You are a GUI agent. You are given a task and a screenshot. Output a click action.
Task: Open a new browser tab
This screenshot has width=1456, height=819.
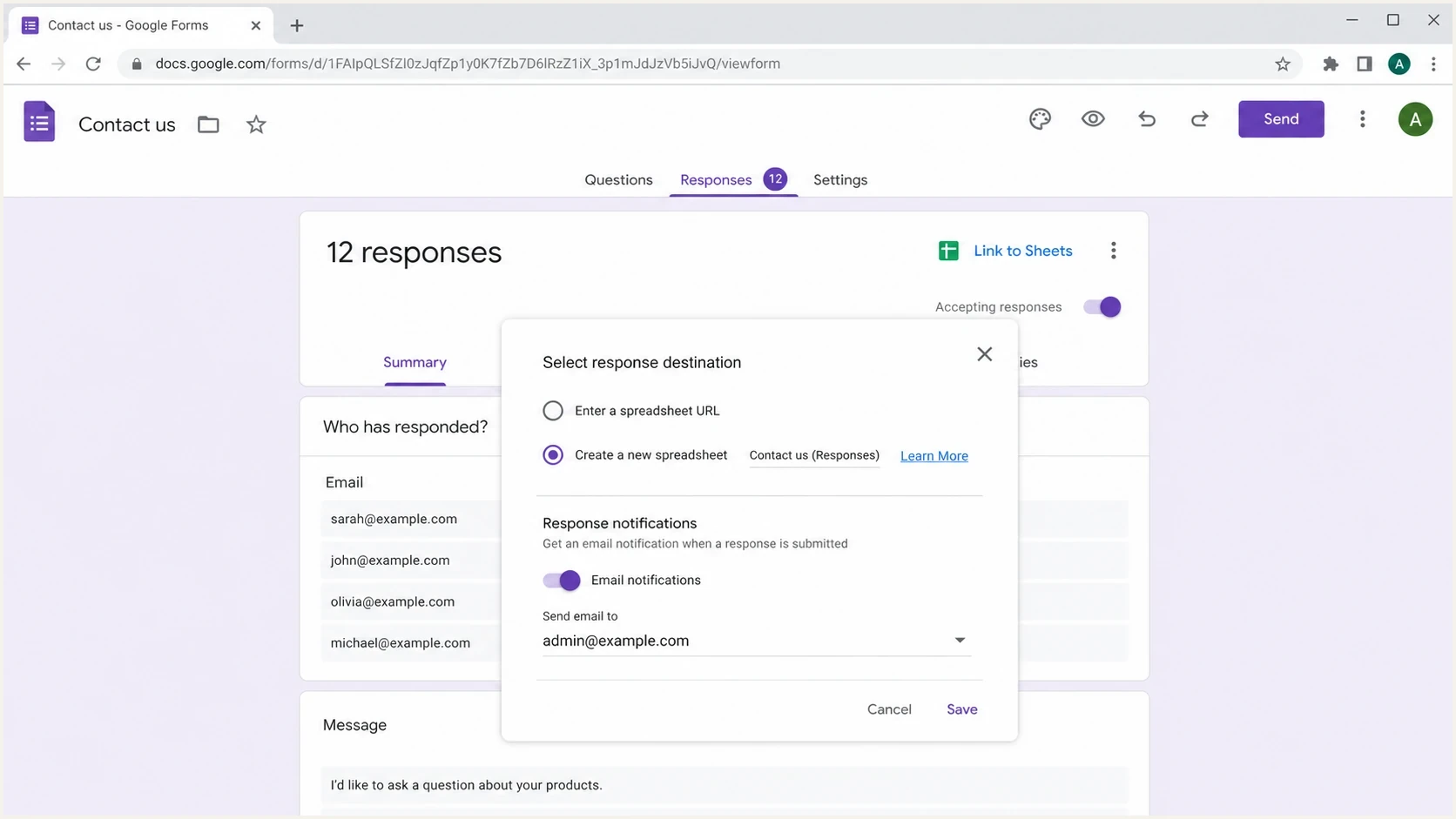pyautogui.click(x=297, y=25)
